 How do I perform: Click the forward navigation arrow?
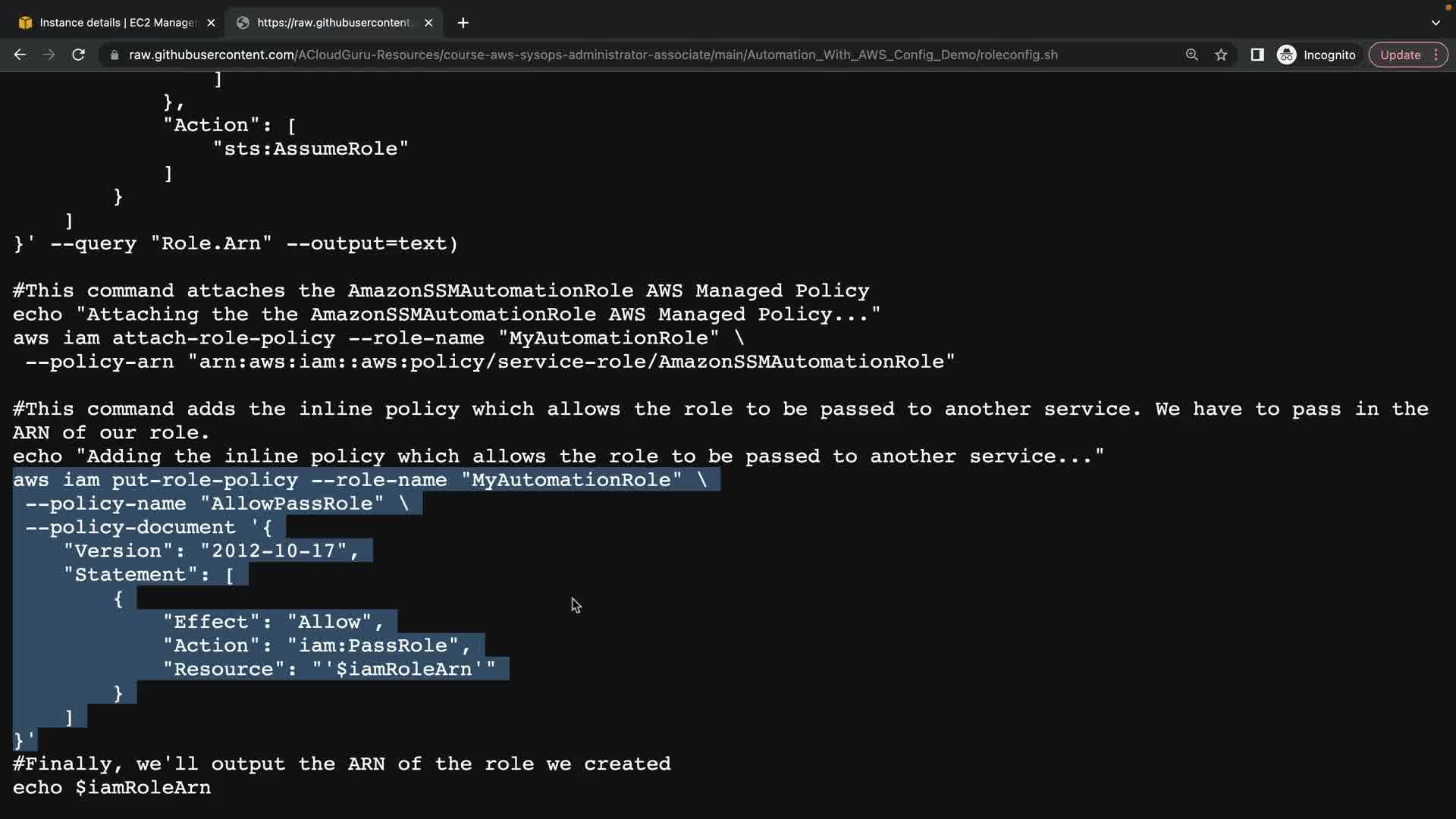tap(49, 55)
